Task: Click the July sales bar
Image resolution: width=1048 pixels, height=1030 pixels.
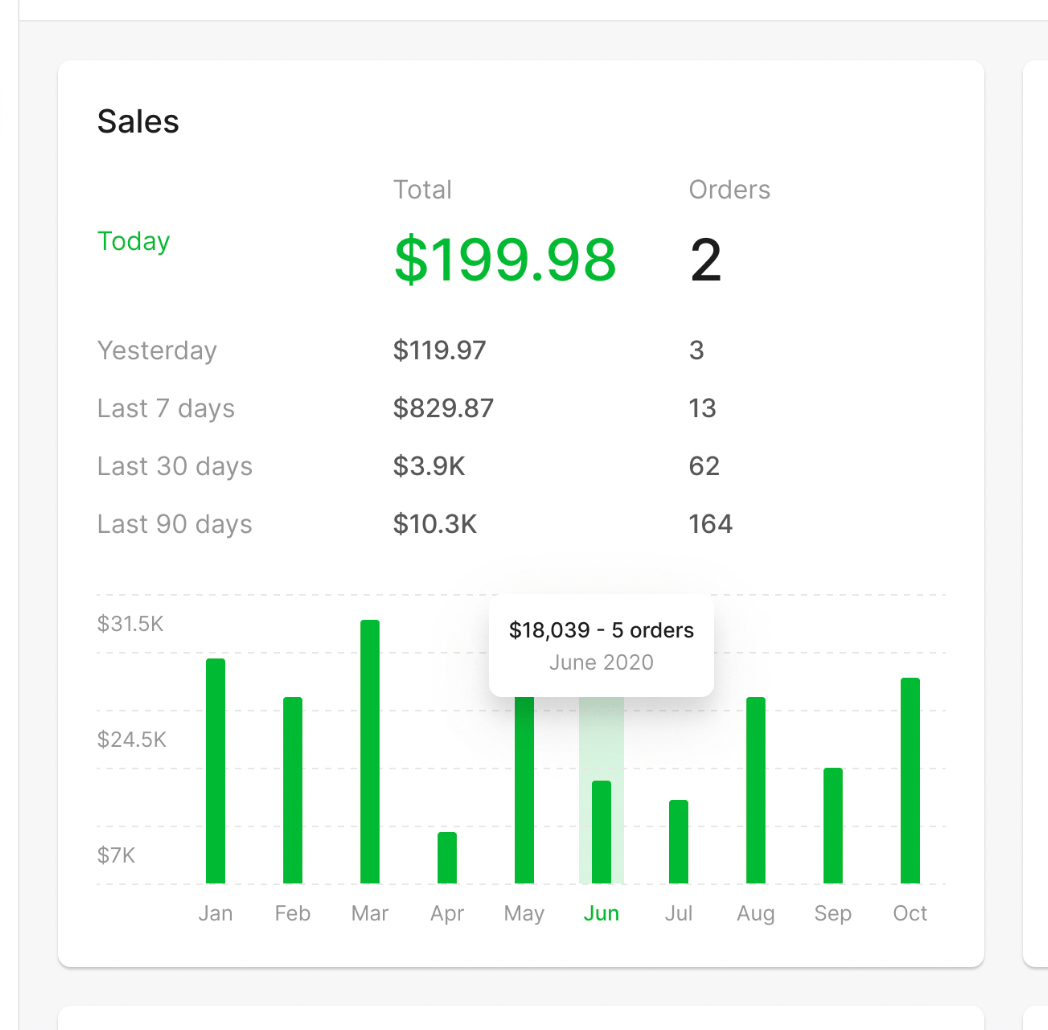Action: click(679, 842)
